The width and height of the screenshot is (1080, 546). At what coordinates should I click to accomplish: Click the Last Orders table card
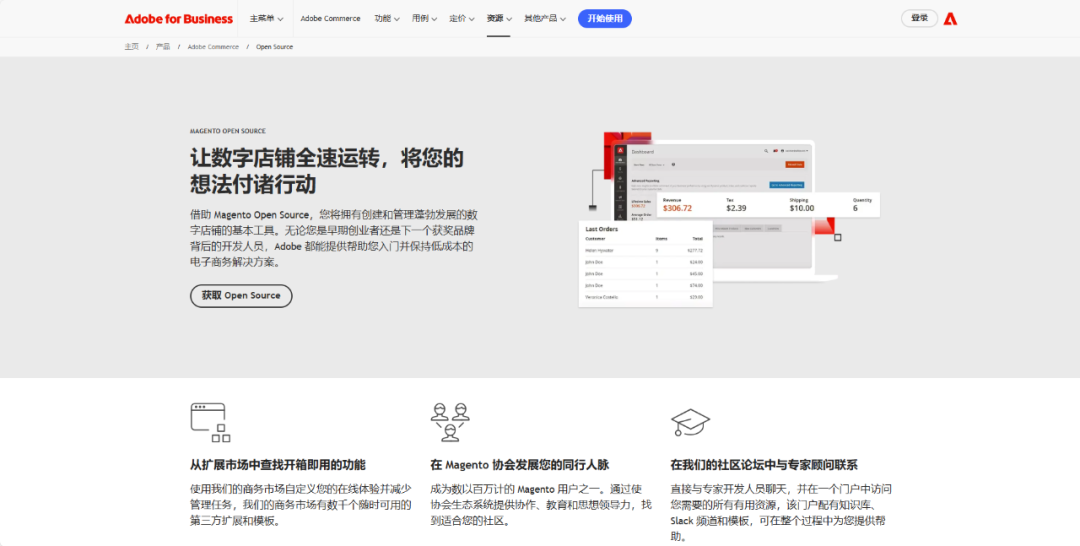[645, 264]
